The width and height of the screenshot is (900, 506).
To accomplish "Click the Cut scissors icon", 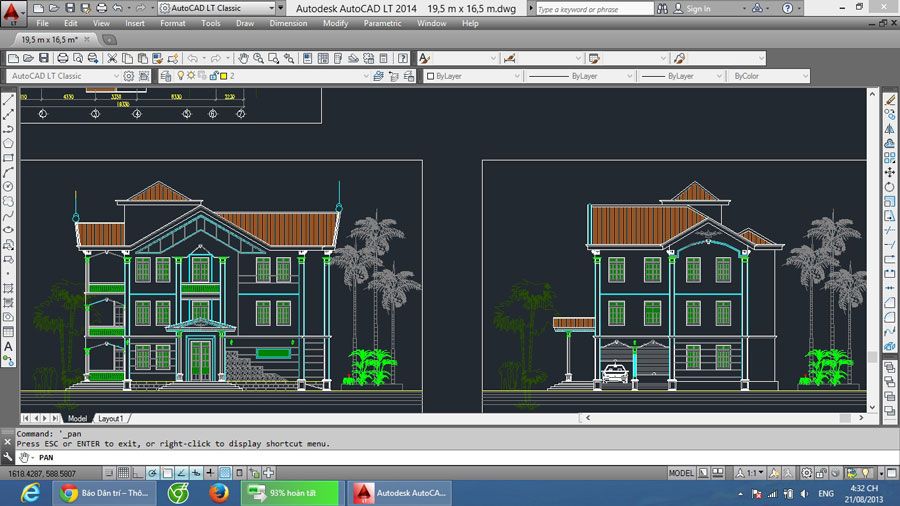I will tap(112, 58).
